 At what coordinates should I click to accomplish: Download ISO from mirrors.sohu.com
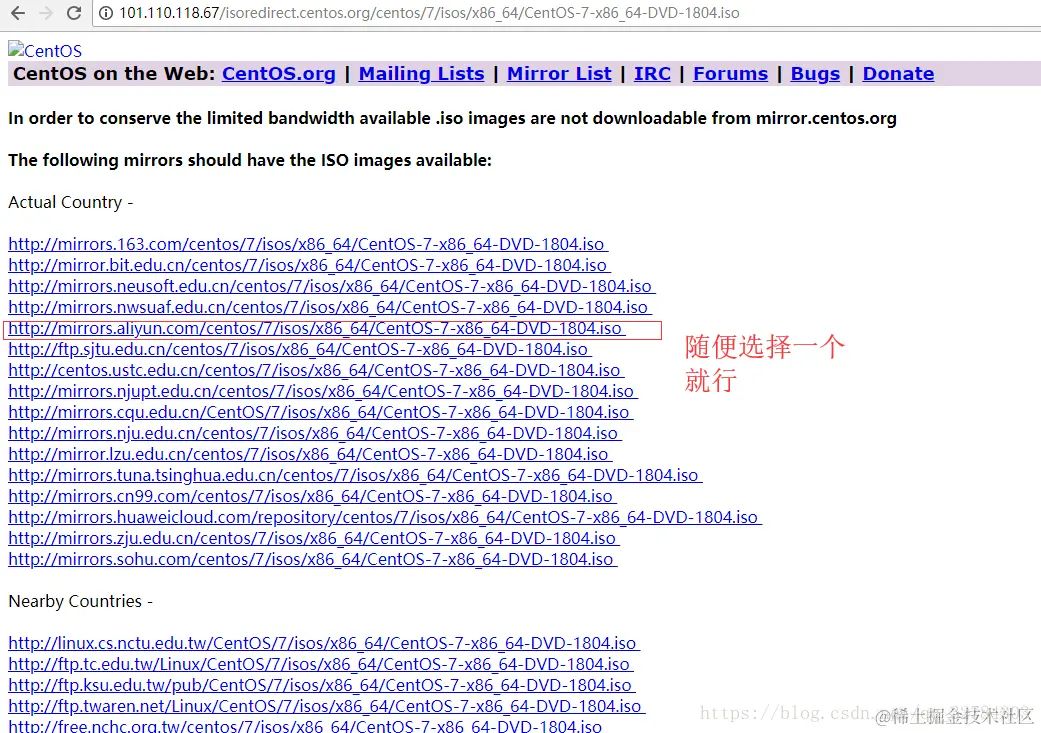point(313,559)
